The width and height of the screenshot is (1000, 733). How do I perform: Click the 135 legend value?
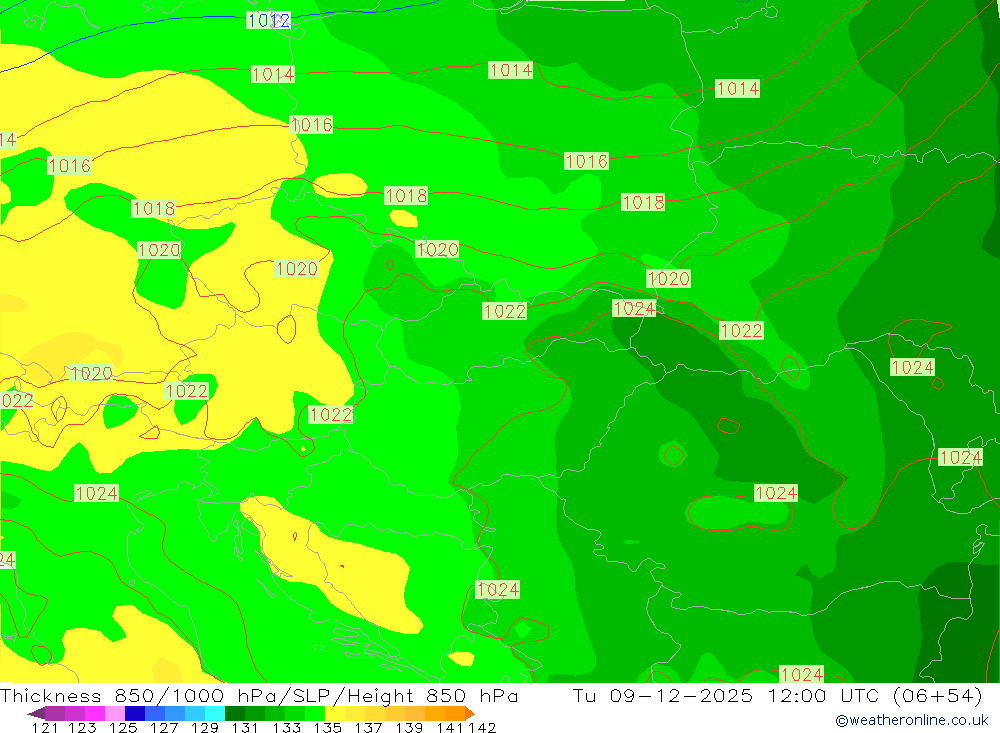tap(327, 727)
